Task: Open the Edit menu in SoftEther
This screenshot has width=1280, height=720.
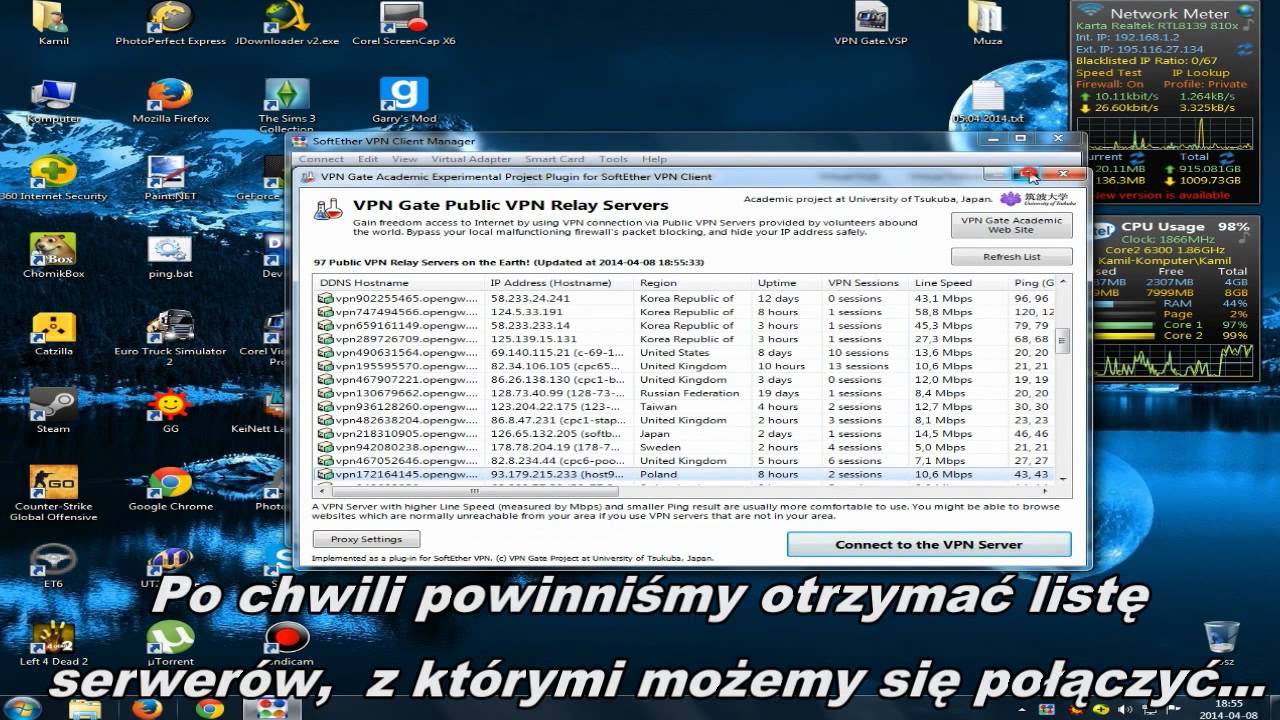Action: point(368,159)
